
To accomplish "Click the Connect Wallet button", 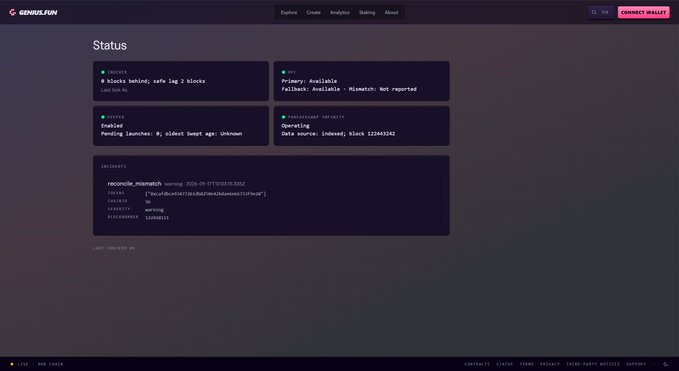I will click(x=643, y=13).
